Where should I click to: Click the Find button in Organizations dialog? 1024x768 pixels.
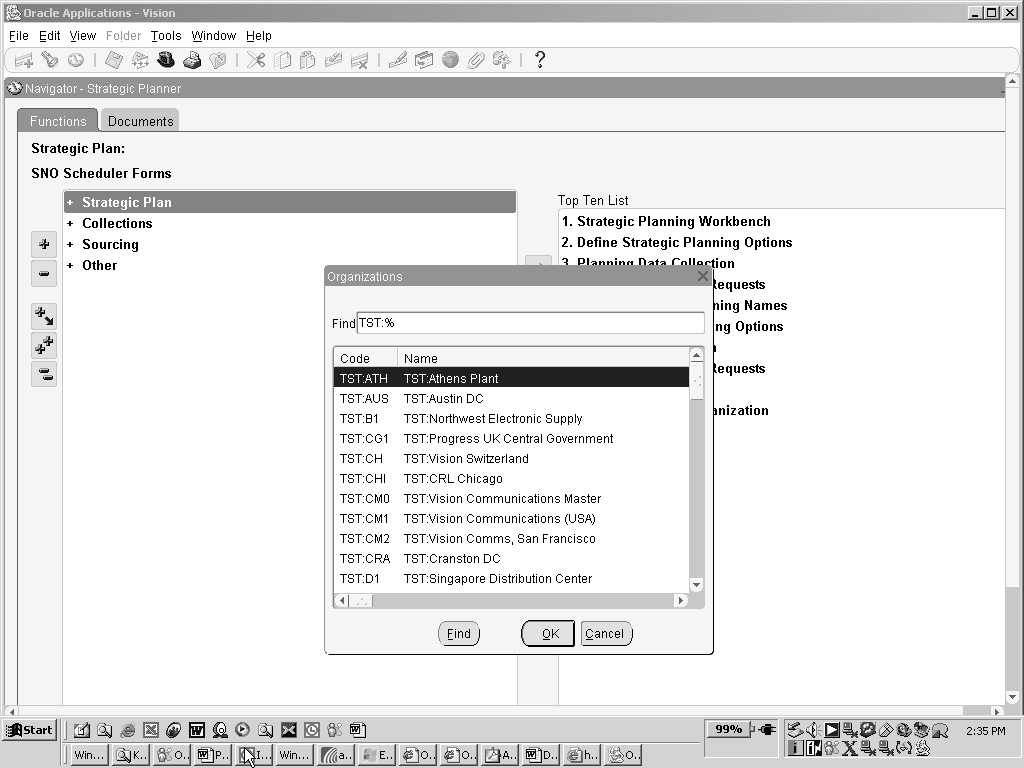coord(458,633)
